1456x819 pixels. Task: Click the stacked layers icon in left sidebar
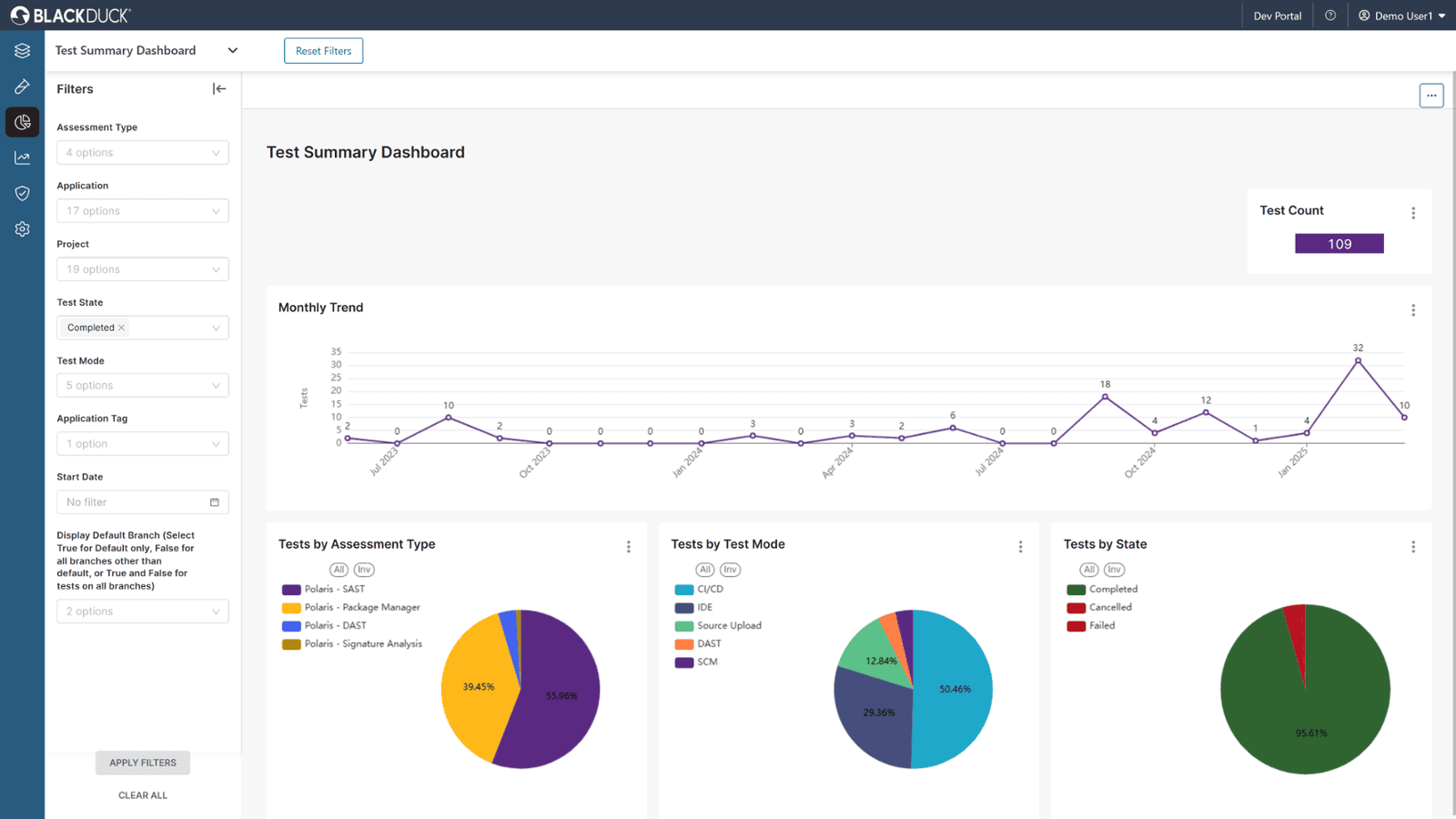tap(22, 51)
